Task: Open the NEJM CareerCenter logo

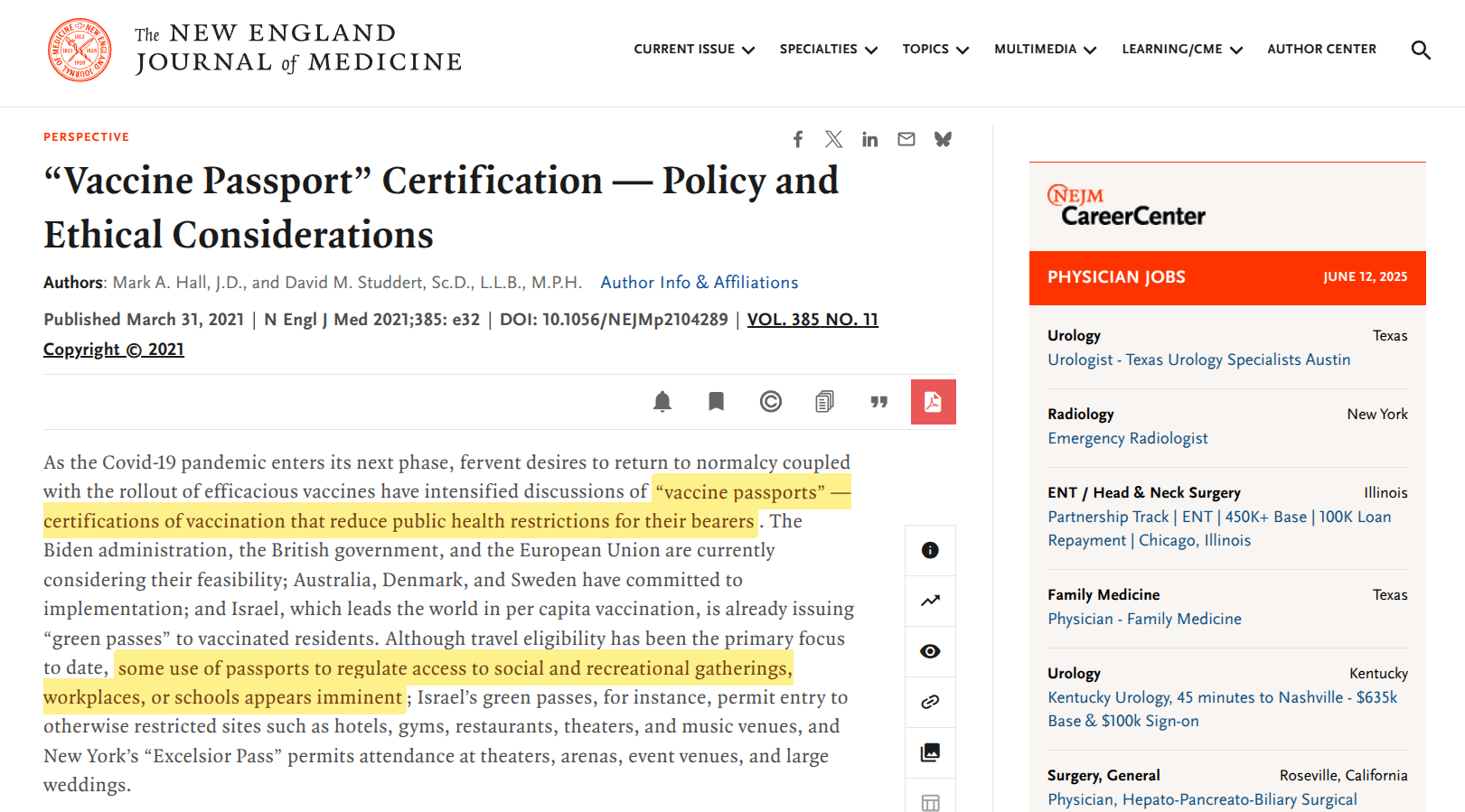Action: 1126,207
